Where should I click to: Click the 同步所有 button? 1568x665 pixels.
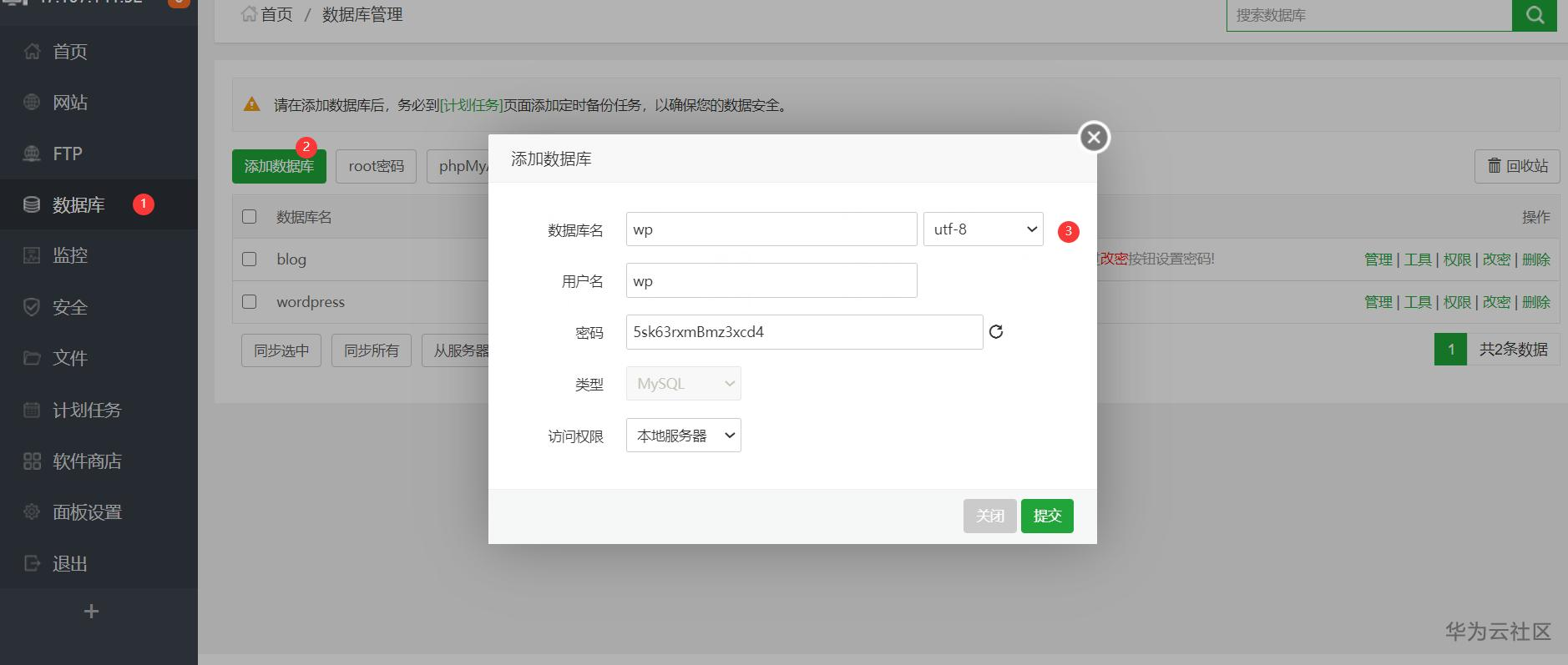372,350
